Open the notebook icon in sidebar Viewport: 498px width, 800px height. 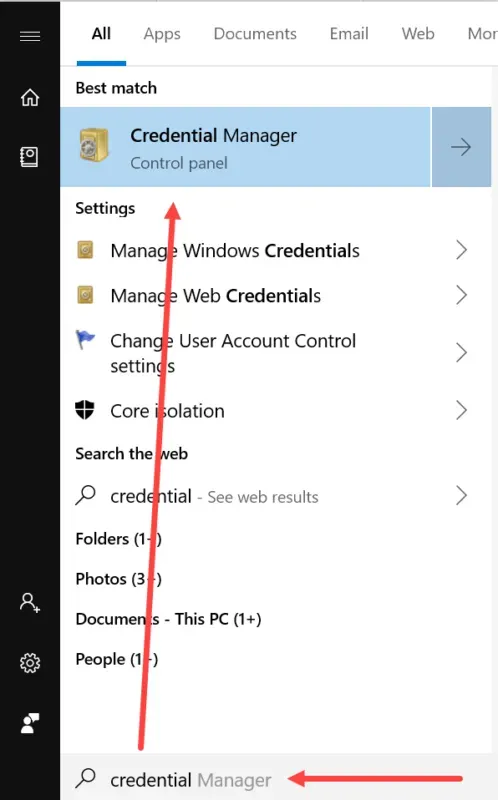point(29,157)
